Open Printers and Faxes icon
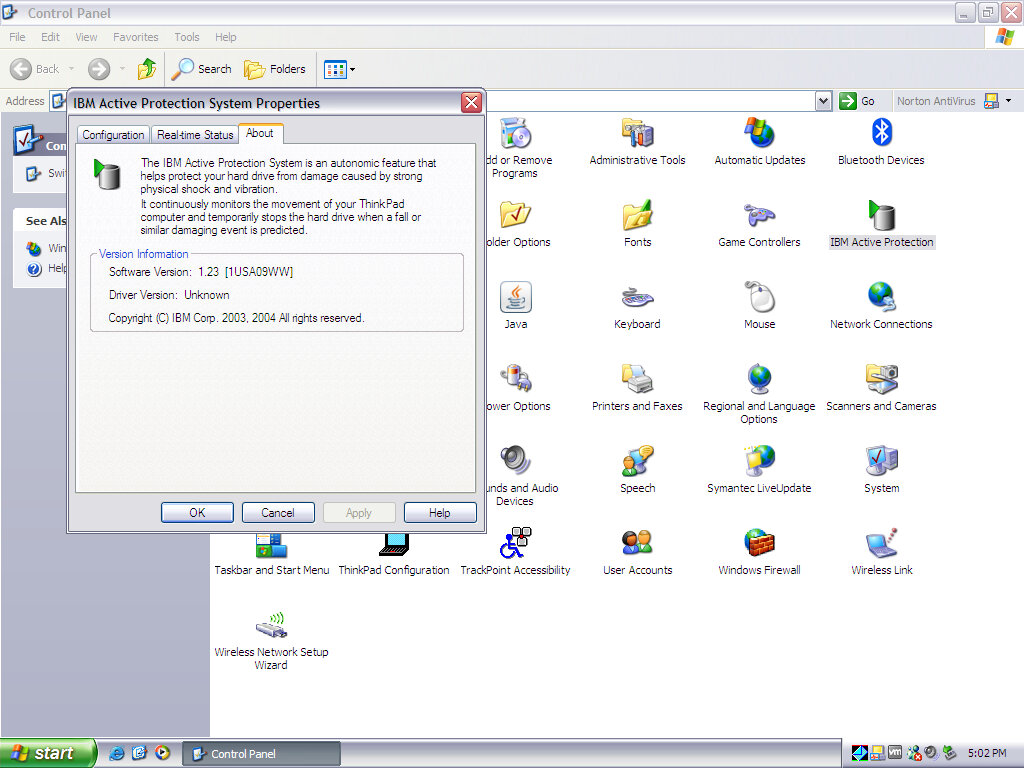 (x=637, y=379)
